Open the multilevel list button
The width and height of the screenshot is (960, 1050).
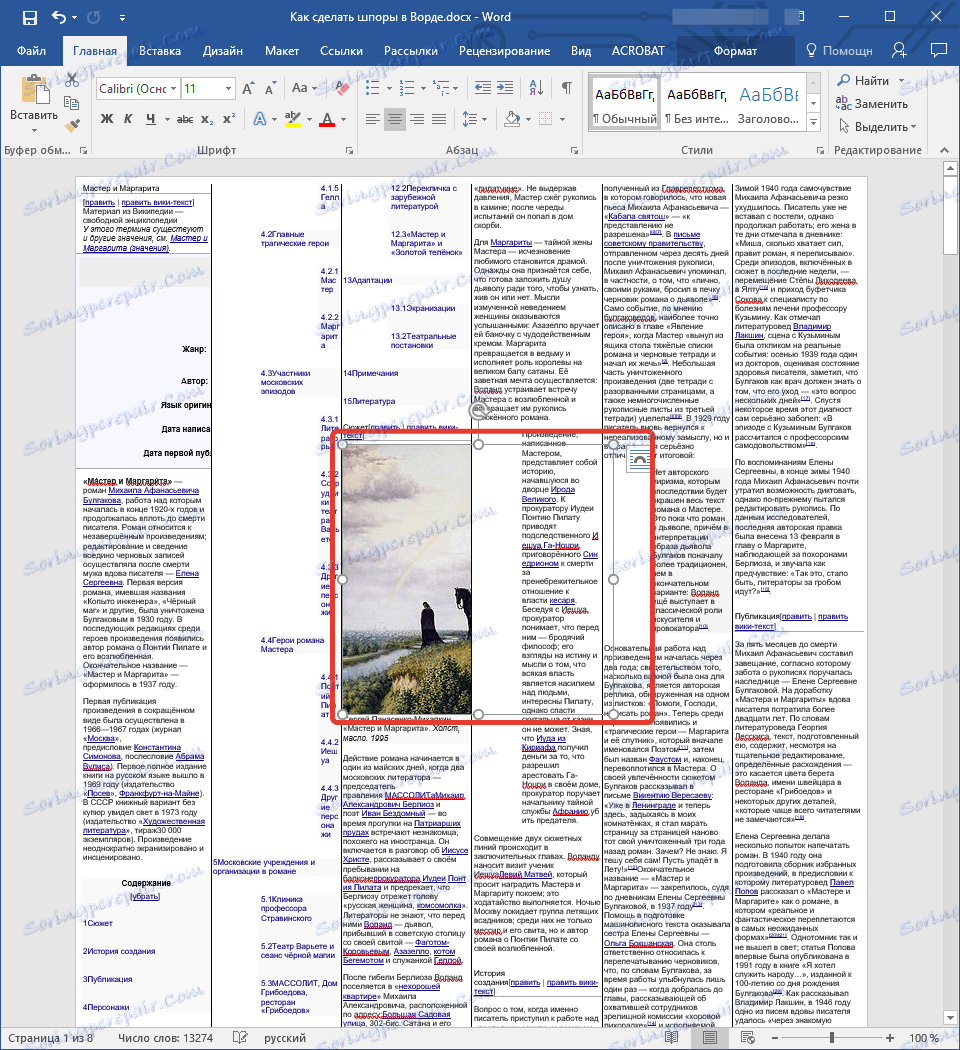[x=441, y=88]
